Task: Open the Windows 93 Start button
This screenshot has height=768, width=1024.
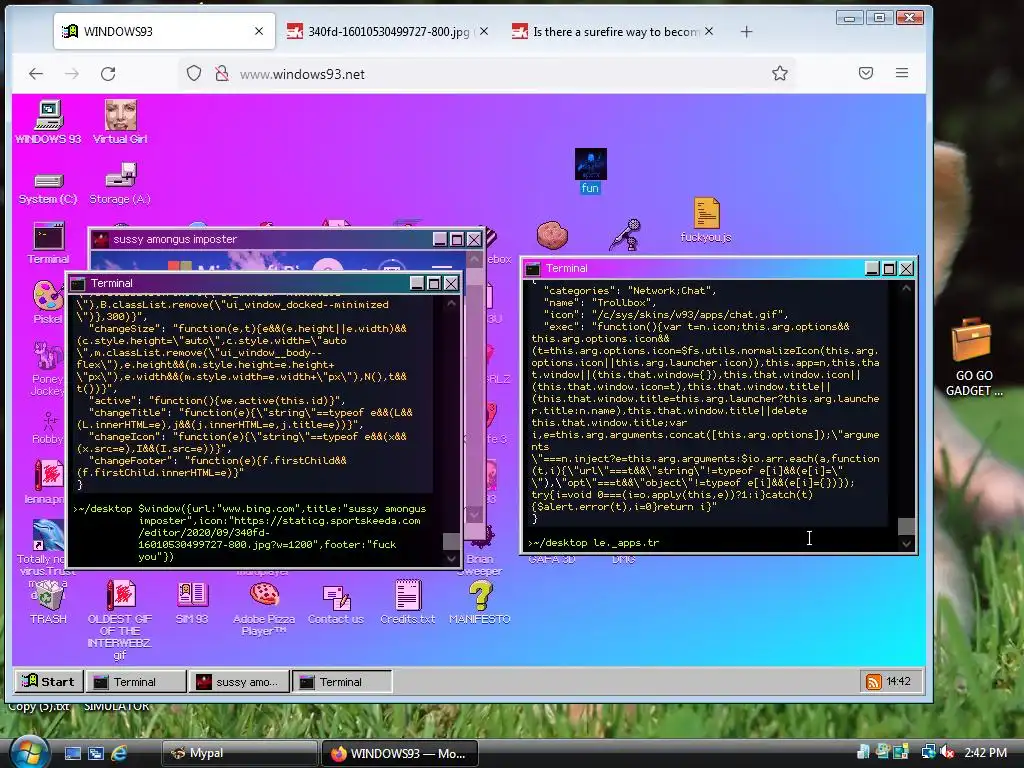Action: (48, 682)
